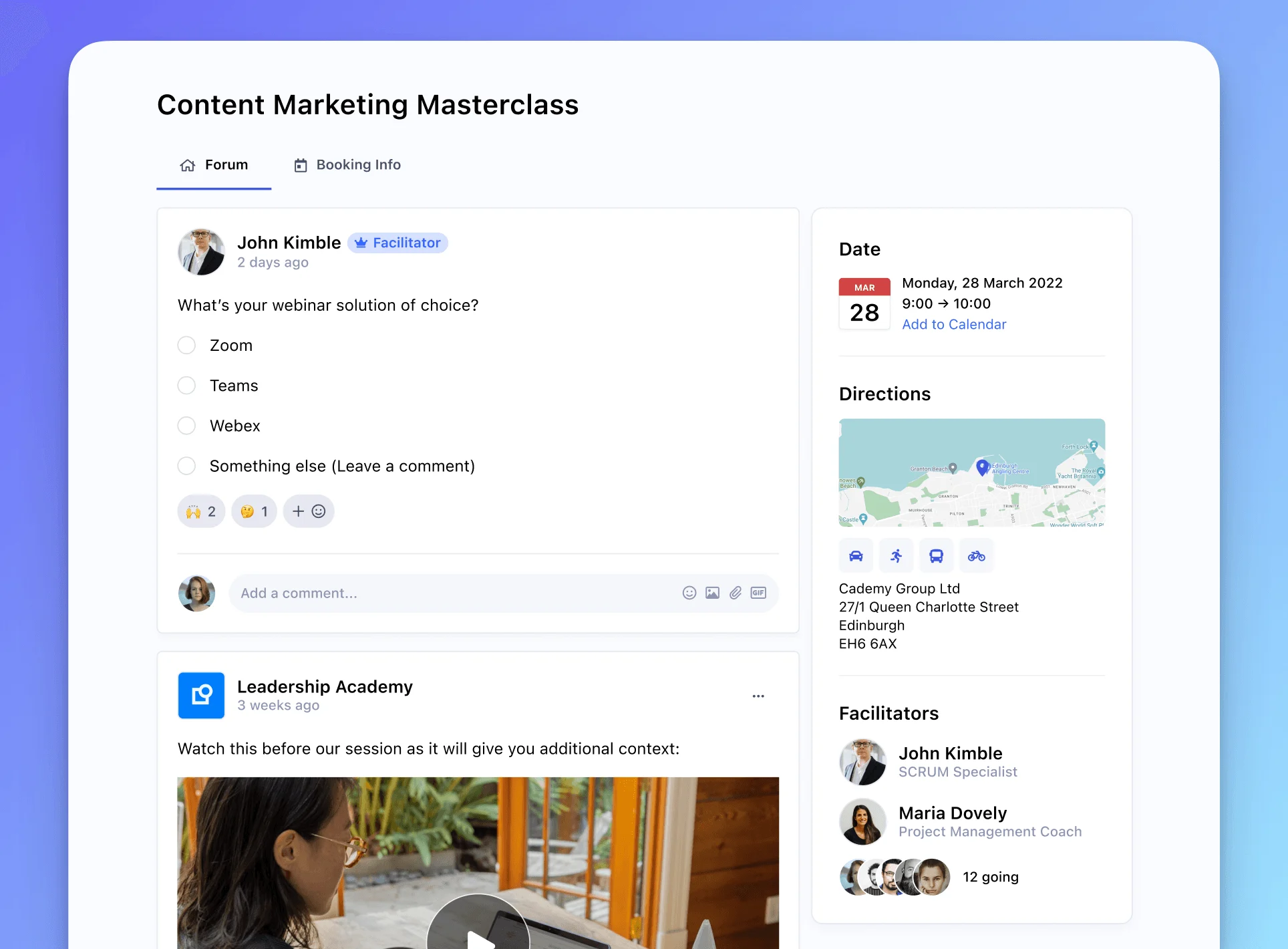The height and width of the screenshot is (949, 1288).
Task: Attach an image to the comment
Action: (x=712, y=593)
